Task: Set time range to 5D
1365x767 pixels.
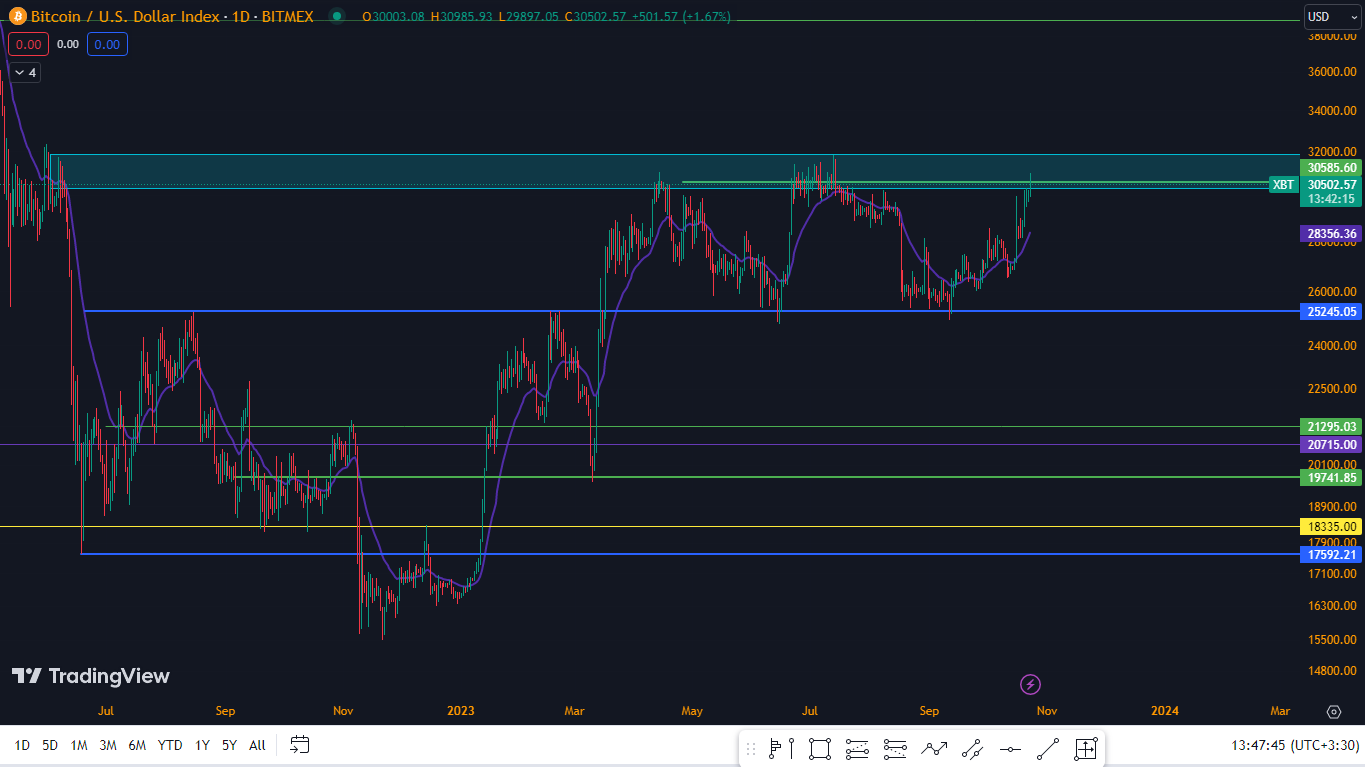Action: click(50, 744)
